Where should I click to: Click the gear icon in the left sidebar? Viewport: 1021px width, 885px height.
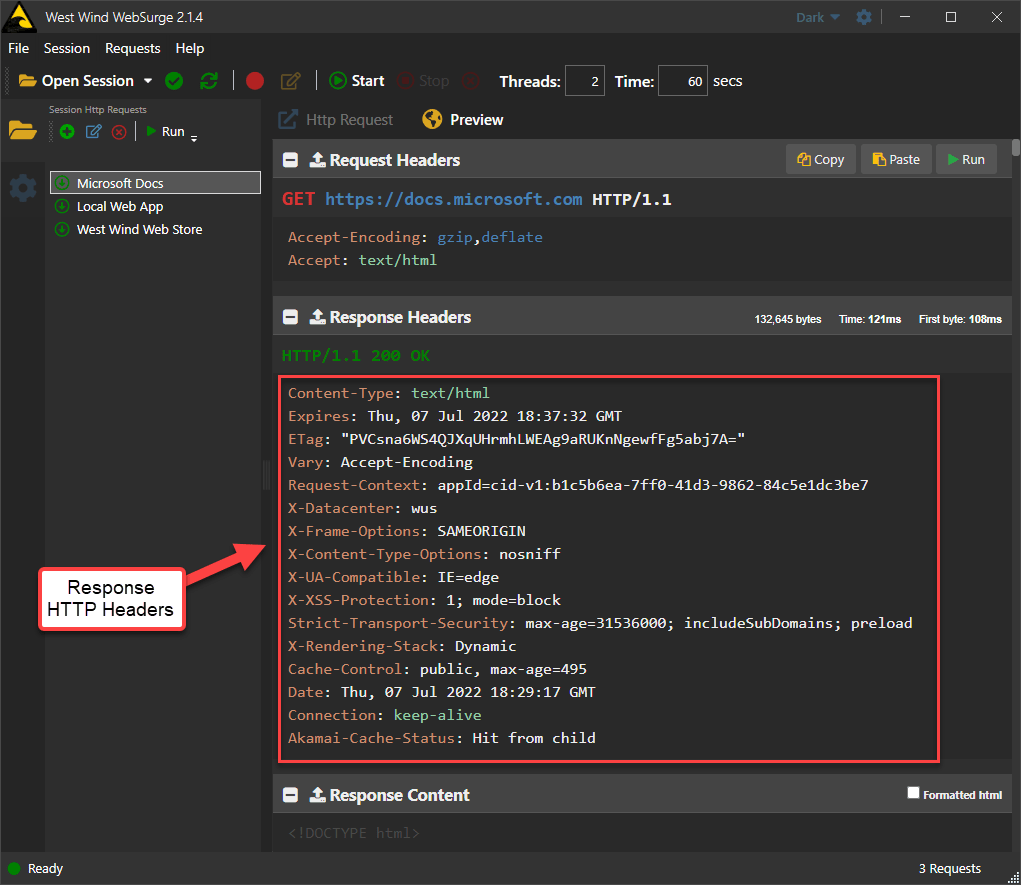tap(22, 190)
